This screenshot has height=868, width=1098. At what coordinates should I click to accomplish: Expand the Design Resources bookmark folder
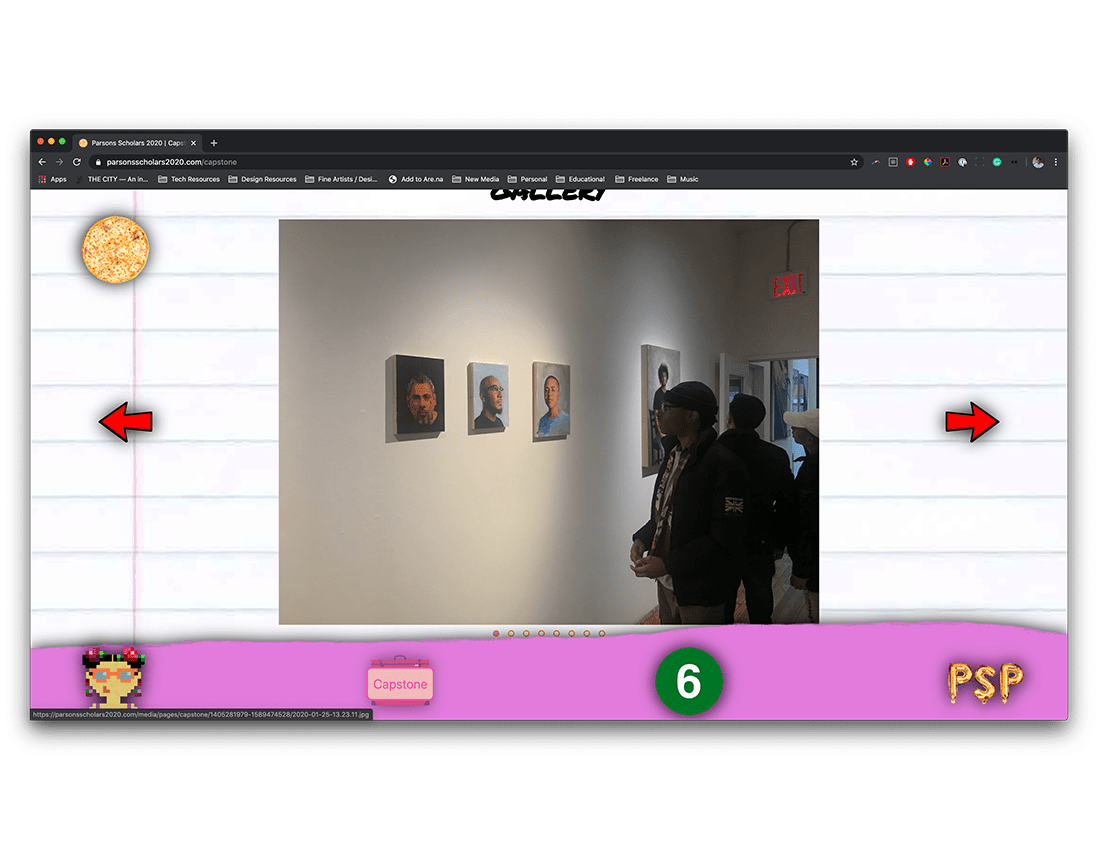(263, 179)
